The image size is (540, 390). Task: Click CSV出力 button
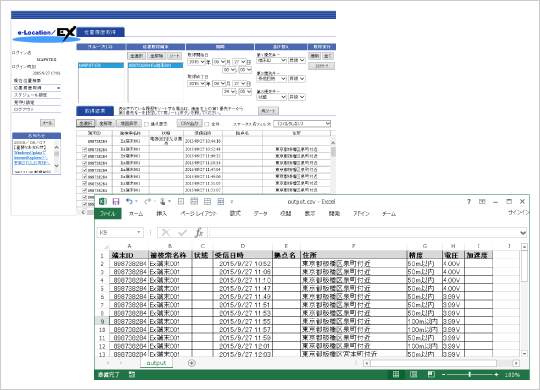click(189, 123)
